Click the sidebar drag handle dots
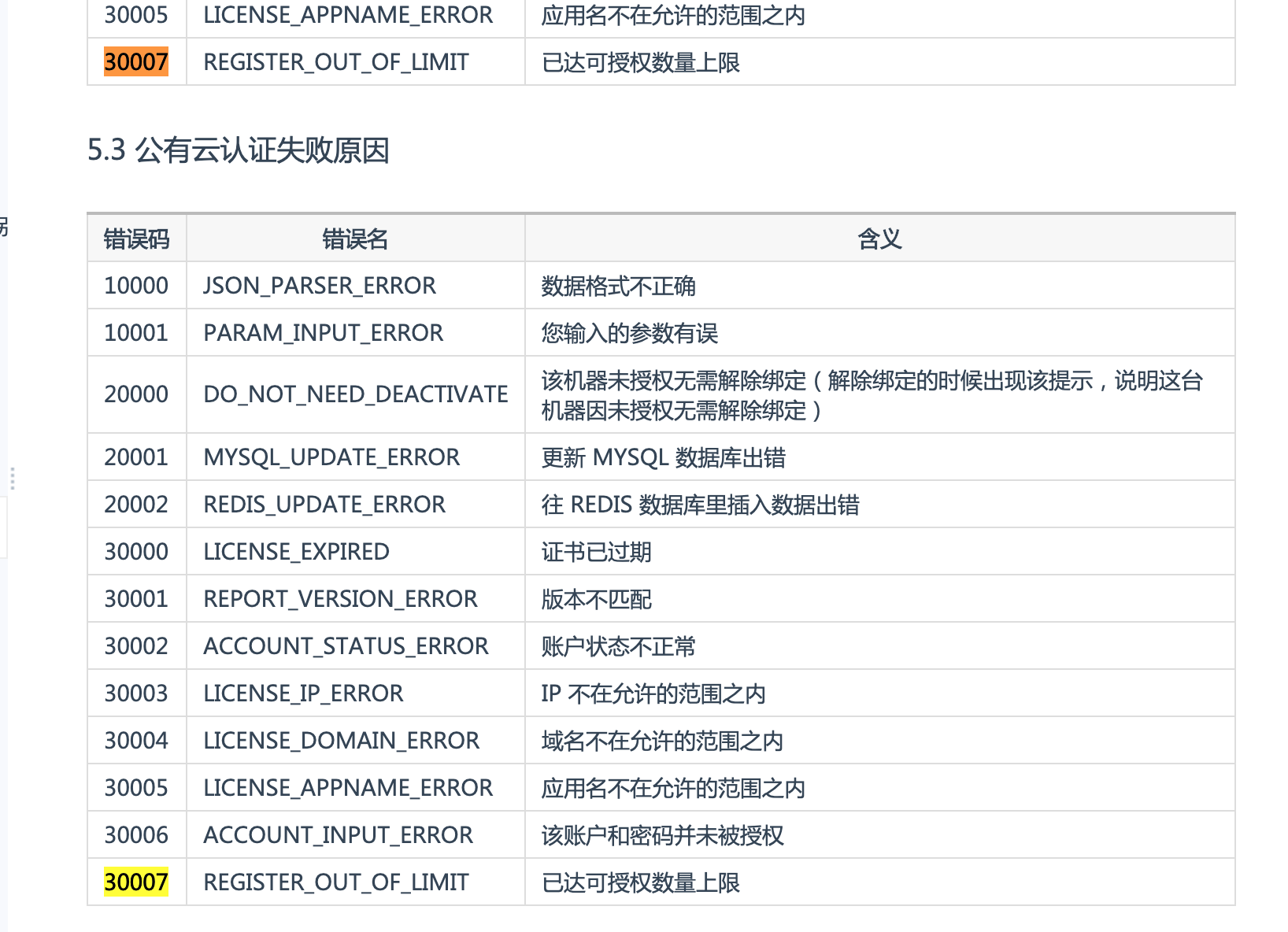This screenshot has height=932, width=1288. (13, 478)
